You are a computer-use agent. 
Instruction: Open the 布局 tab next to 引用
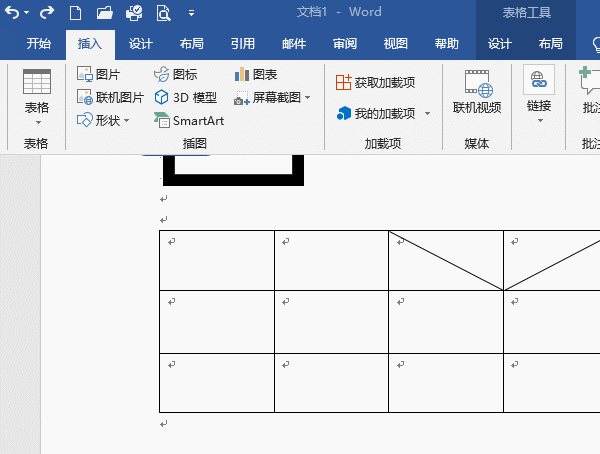click(x=192, y=44)
